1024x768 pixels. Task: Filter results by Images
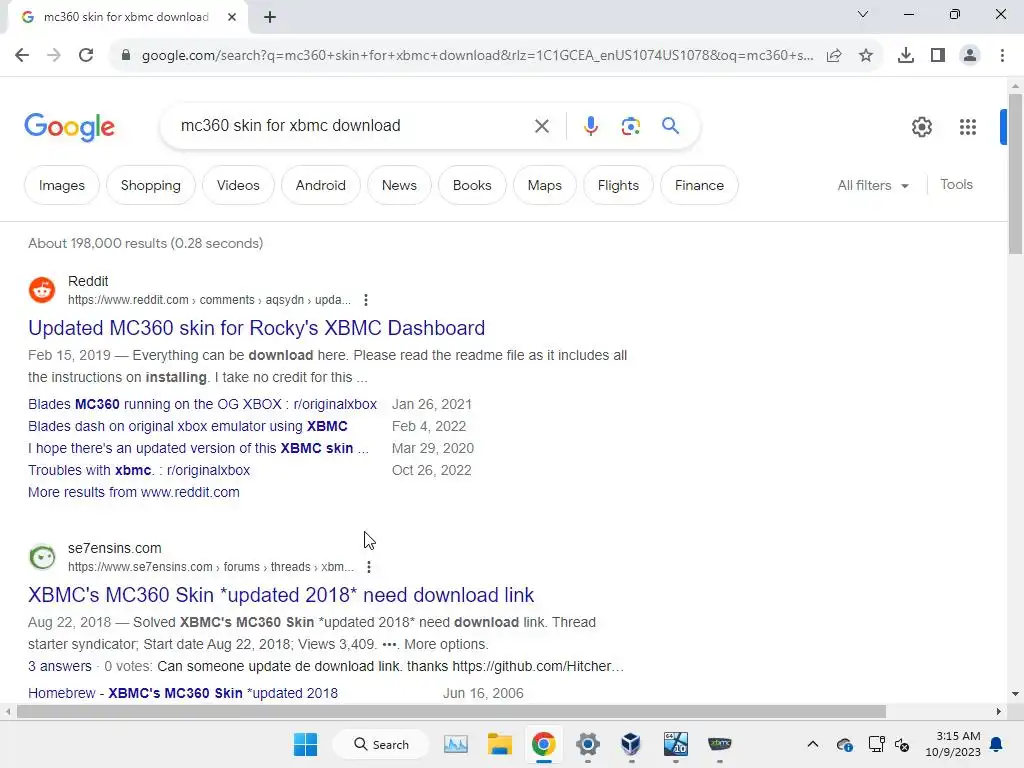[61, 185]
